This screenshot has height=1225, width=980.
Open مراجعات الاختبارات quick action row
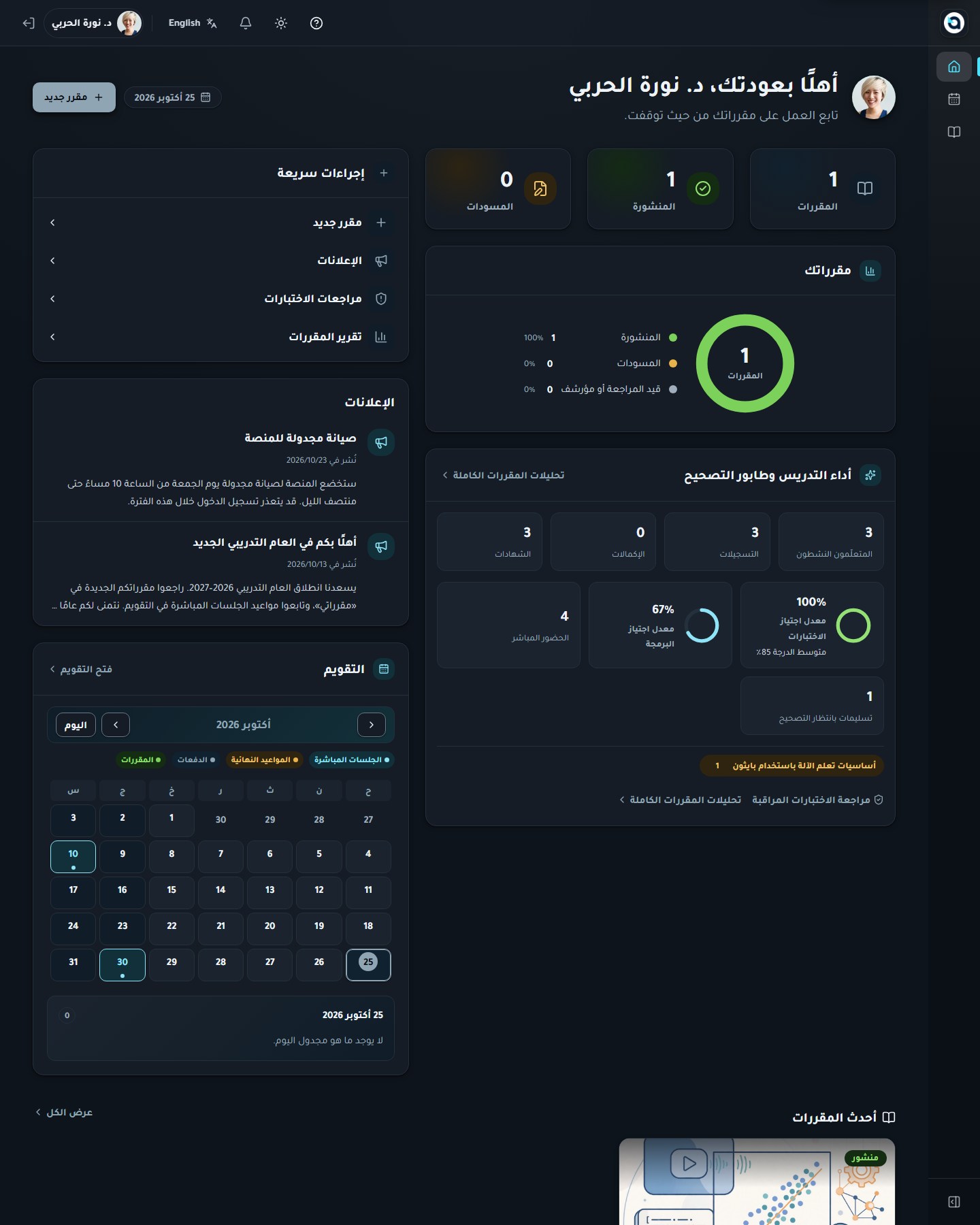coord(220,299)
